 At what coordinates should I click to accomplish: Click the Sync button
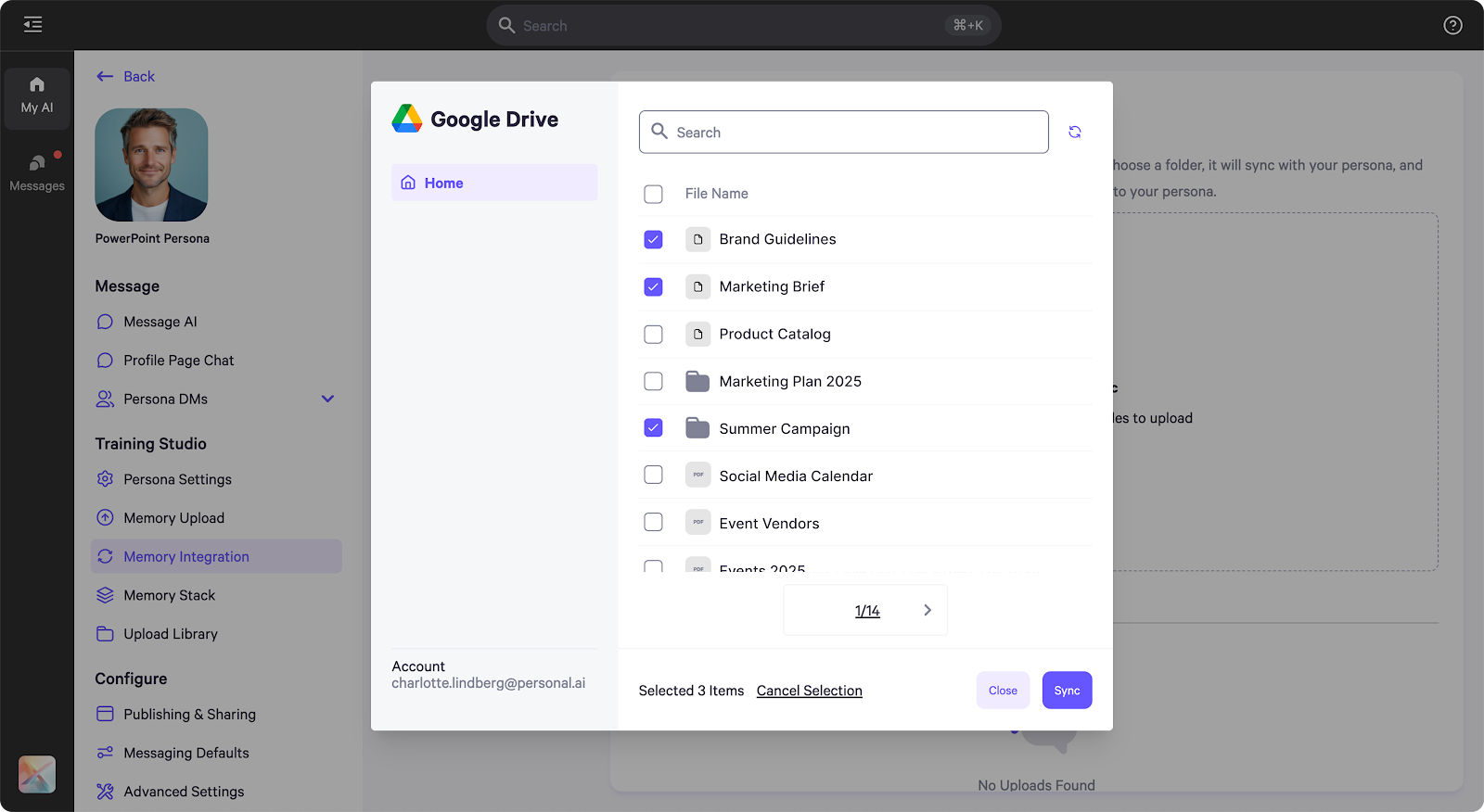1067,691
